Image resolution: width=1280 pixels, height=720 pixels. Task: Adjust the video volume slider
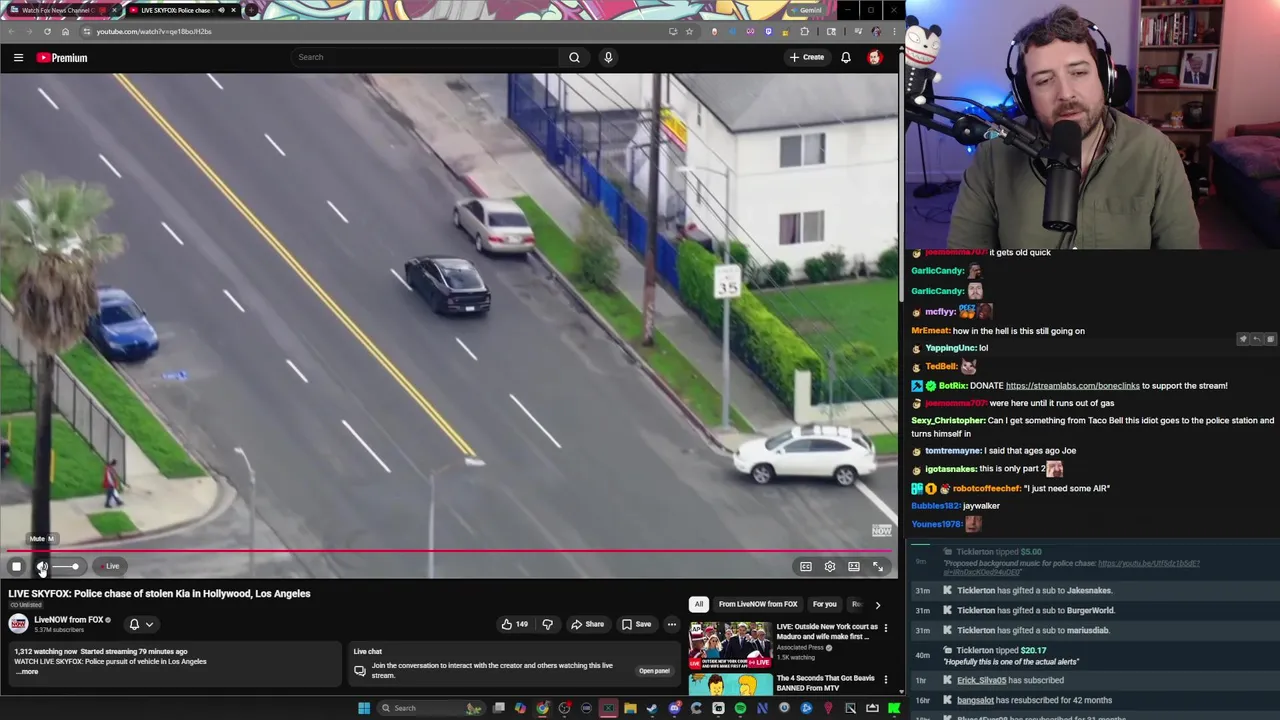tap(66, 566)
